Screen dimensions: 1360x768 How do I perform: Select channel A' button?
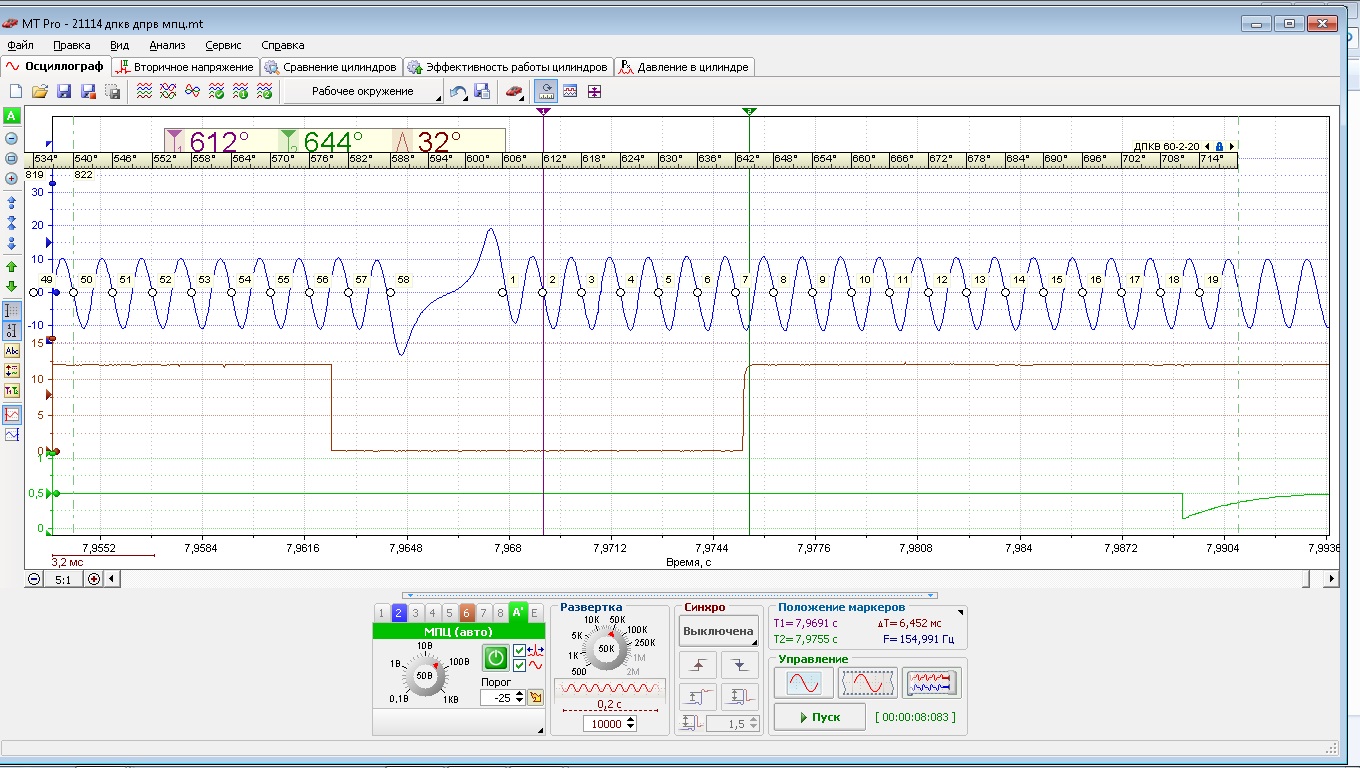coord(517,613)
